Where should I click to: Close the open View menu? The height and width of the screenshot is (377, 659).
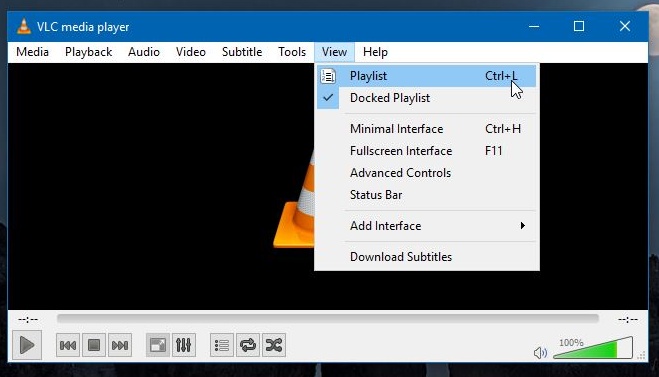click(x=335, y=52)
